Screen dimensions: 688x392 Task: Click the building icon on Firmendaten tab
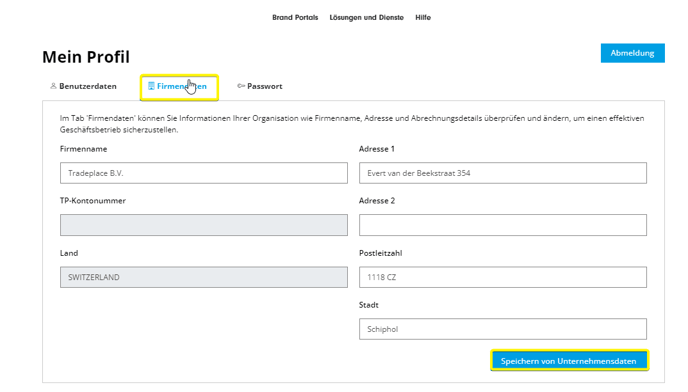click(x=151, y=86)
